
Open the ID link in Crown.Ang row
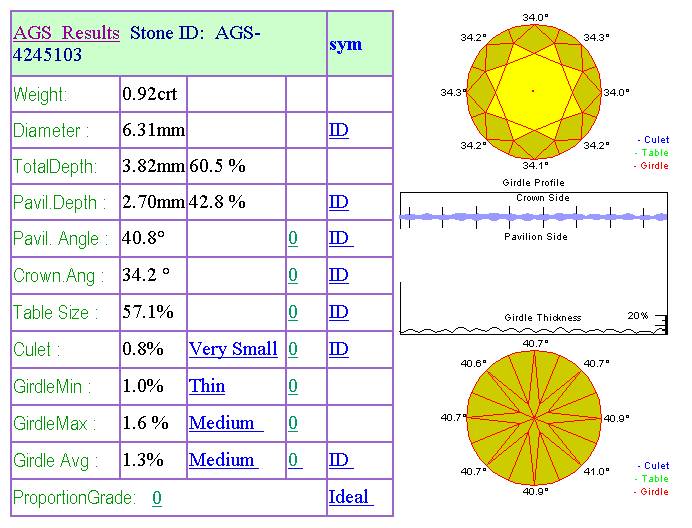pyautogui.click(x=338, y=275)
